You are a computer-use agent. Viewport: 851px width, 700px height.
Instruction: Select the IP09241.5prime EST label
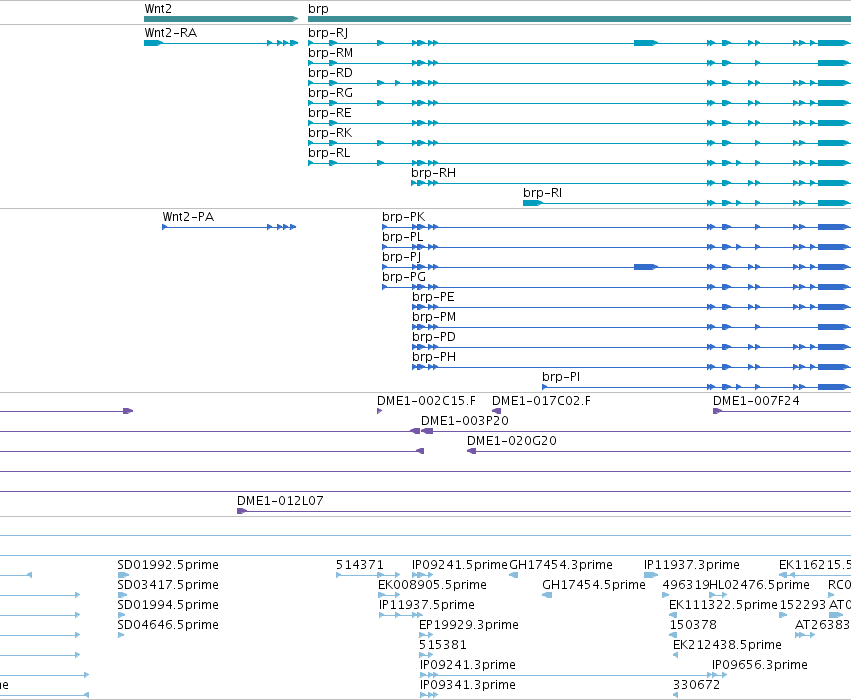coord(459,565)
